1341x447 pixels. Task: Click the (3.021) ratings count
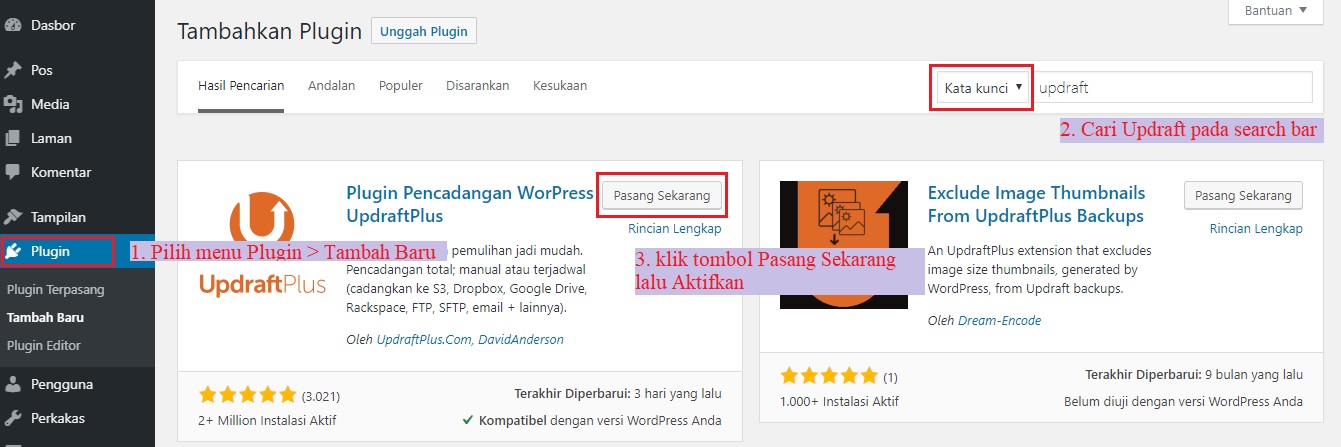click(x=322, y=394)
